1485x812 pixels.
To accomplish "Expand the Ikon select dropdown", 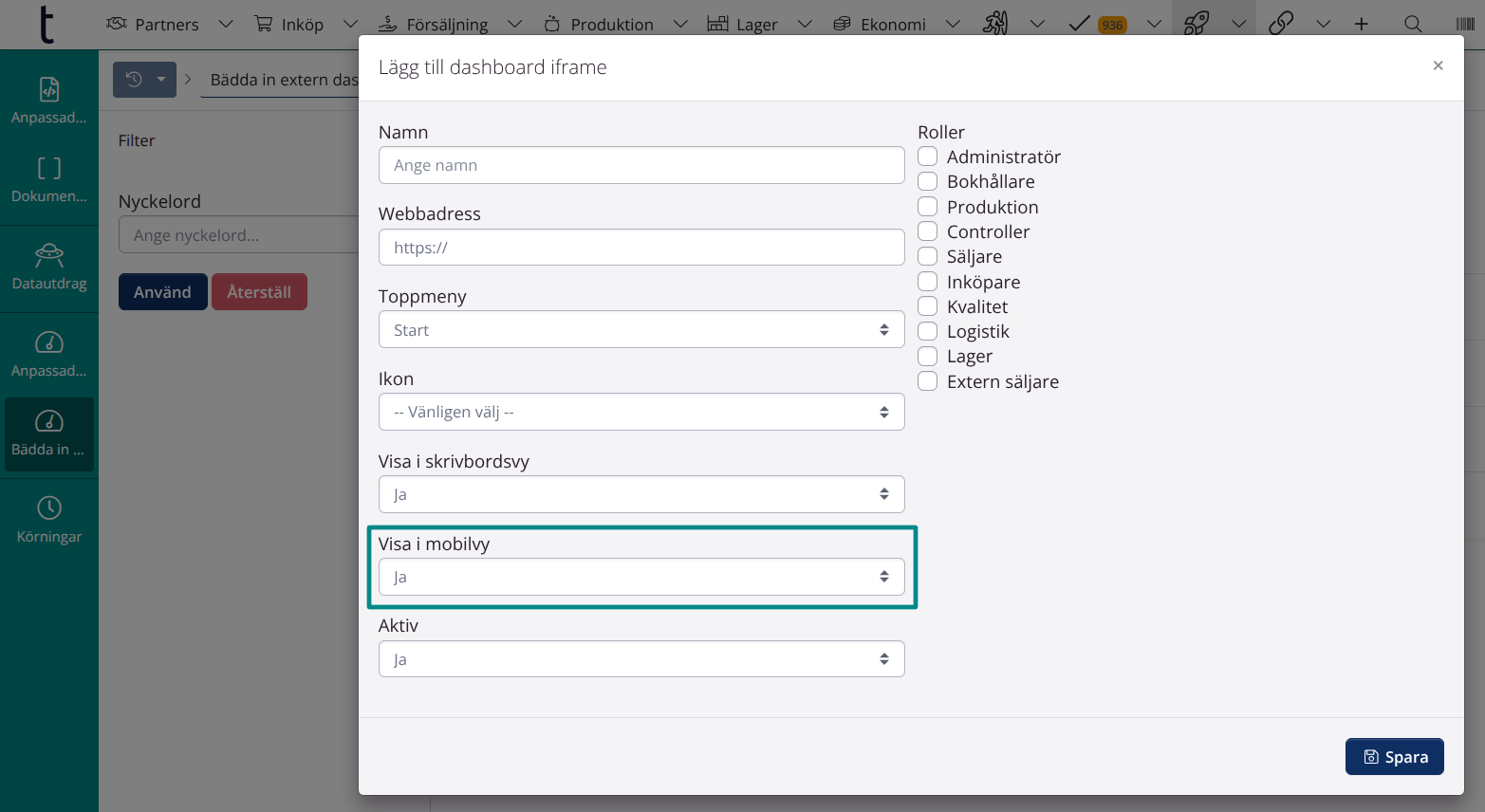I will tap(641, 413).
